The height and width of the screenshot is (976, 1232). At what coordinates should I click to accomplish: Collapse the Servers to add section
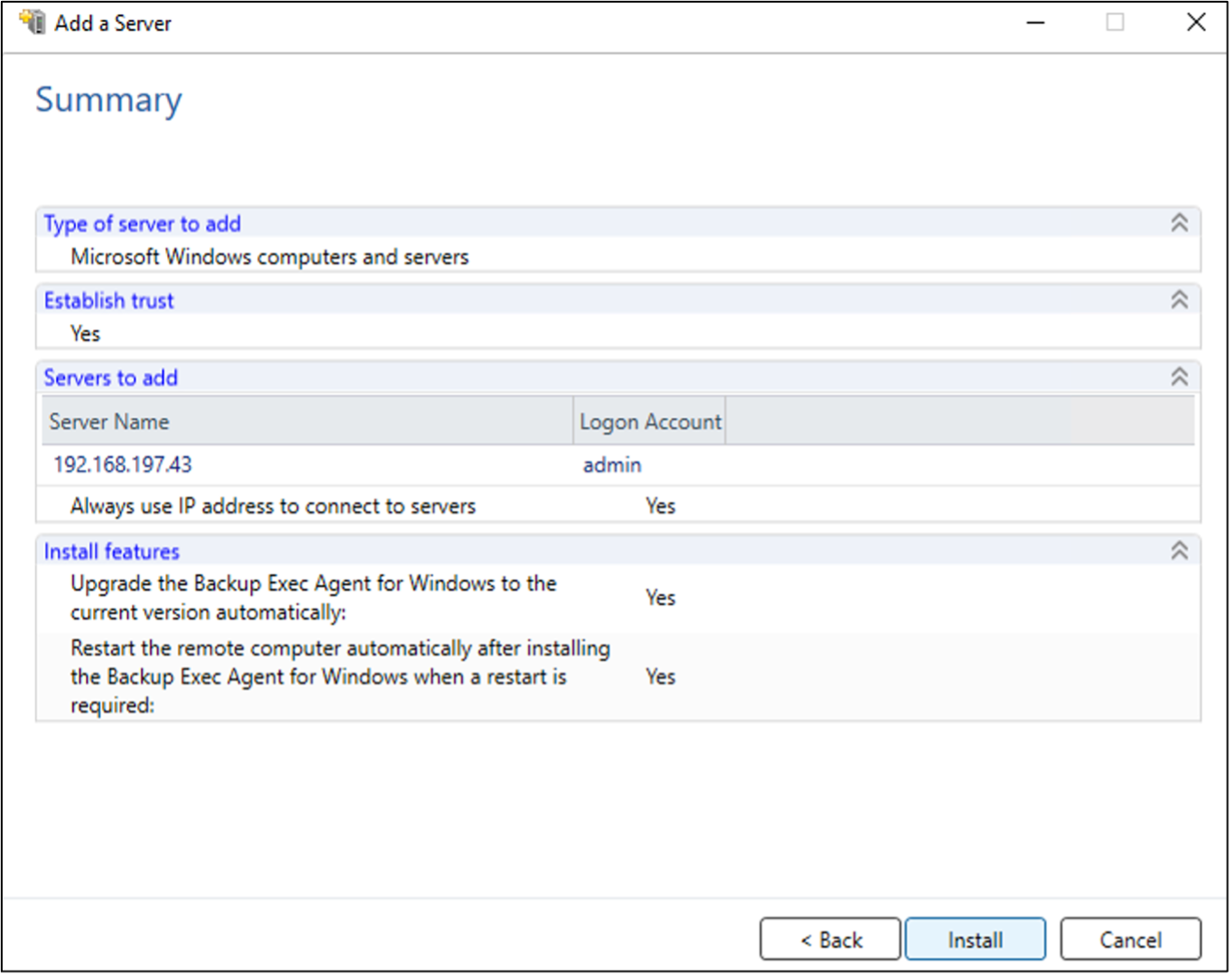point(1179,377)
